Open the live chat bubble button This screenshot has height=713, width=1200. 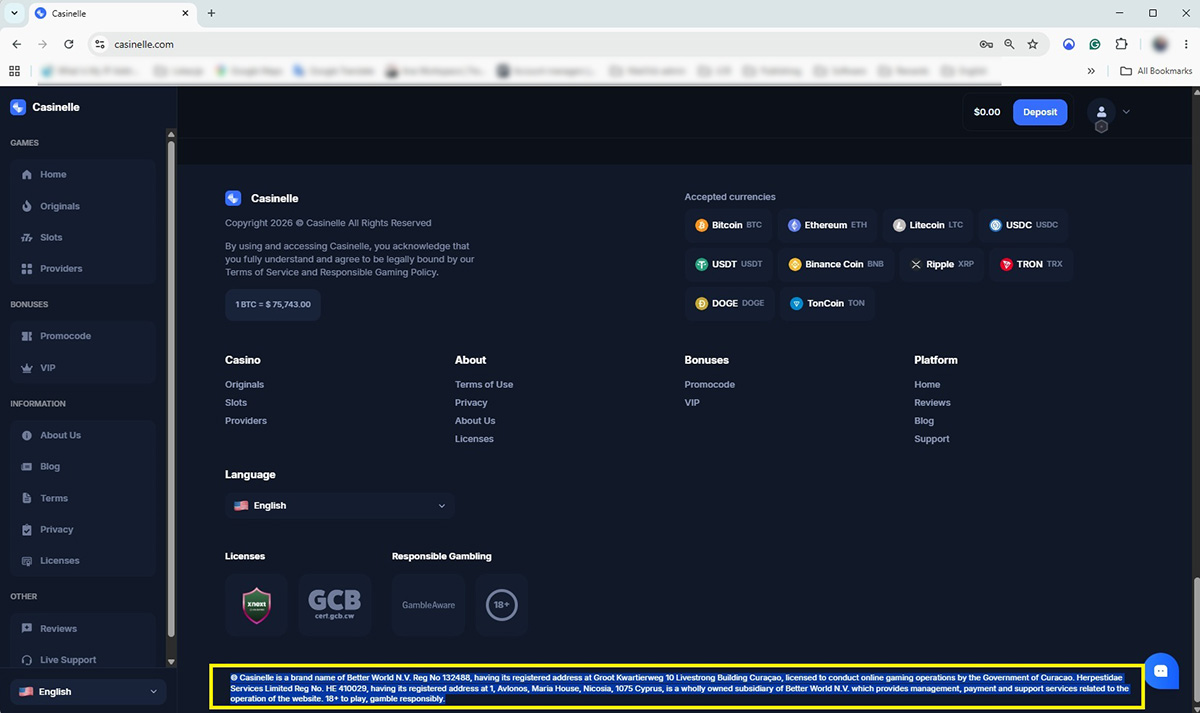pos(1161,671)
